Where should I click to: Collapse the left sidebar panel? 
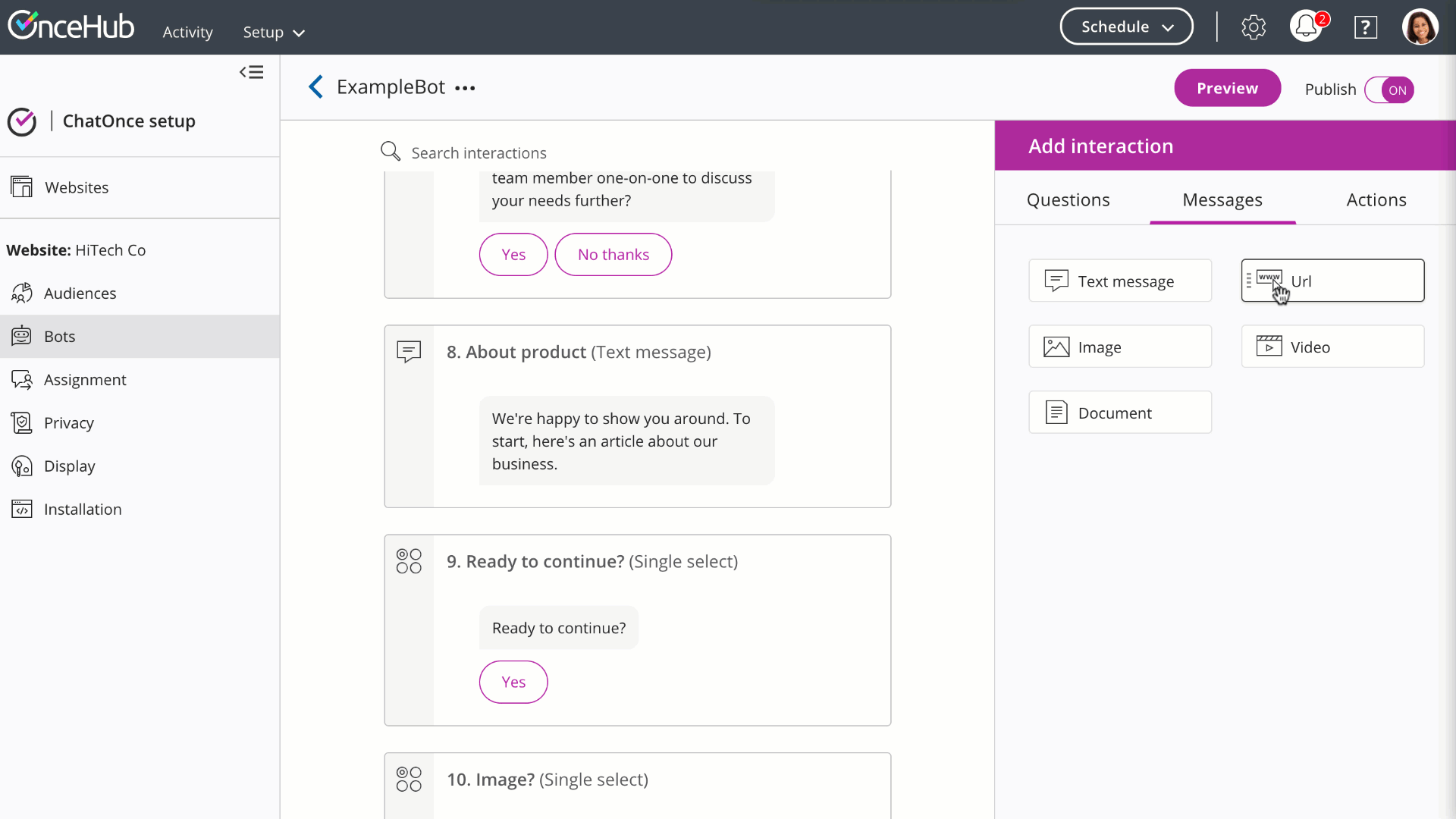[252, 72]
